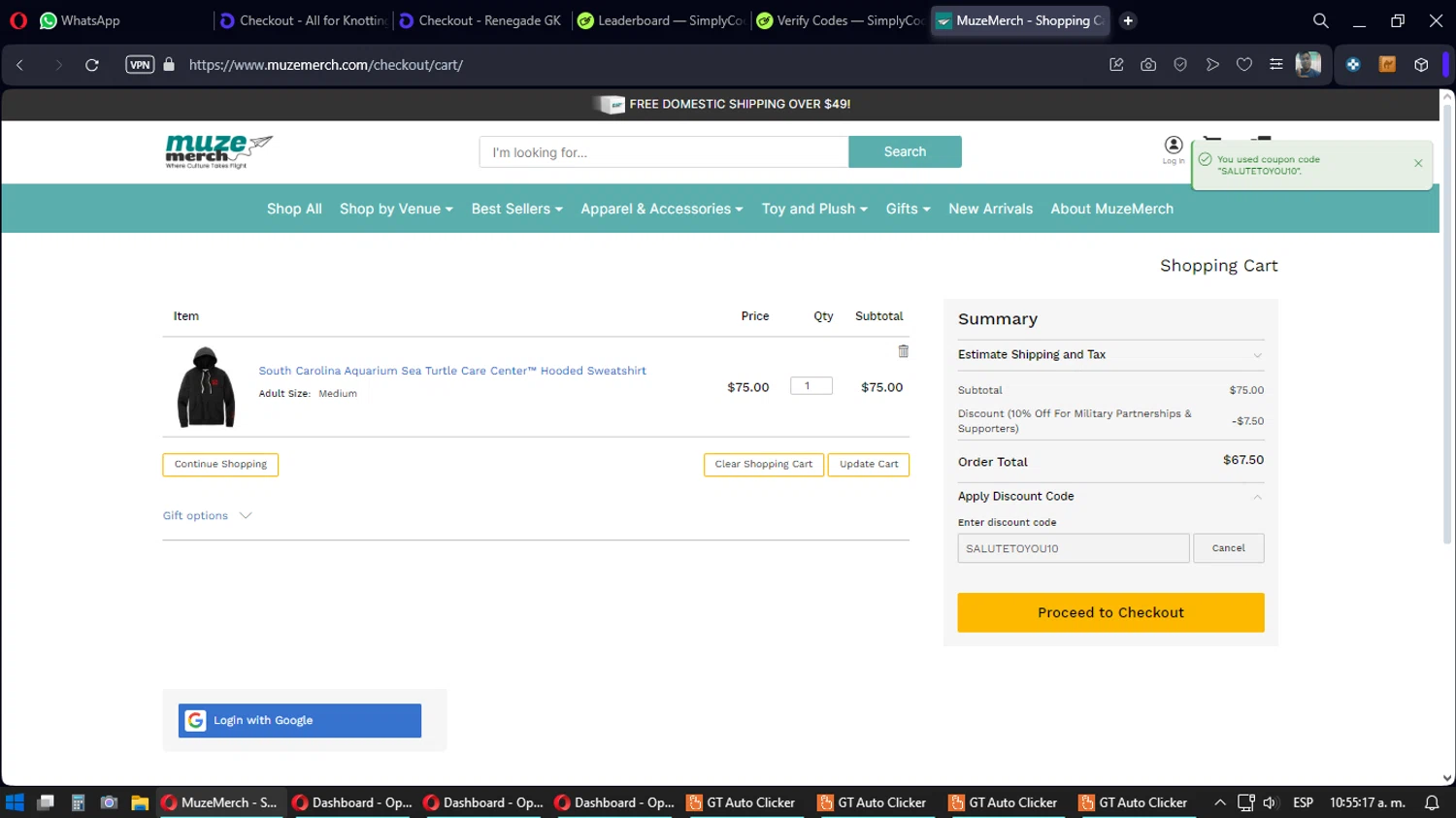Expand Estimate Shipping and Tax
1456x818 pixels.
click(x=1110, y=355)
